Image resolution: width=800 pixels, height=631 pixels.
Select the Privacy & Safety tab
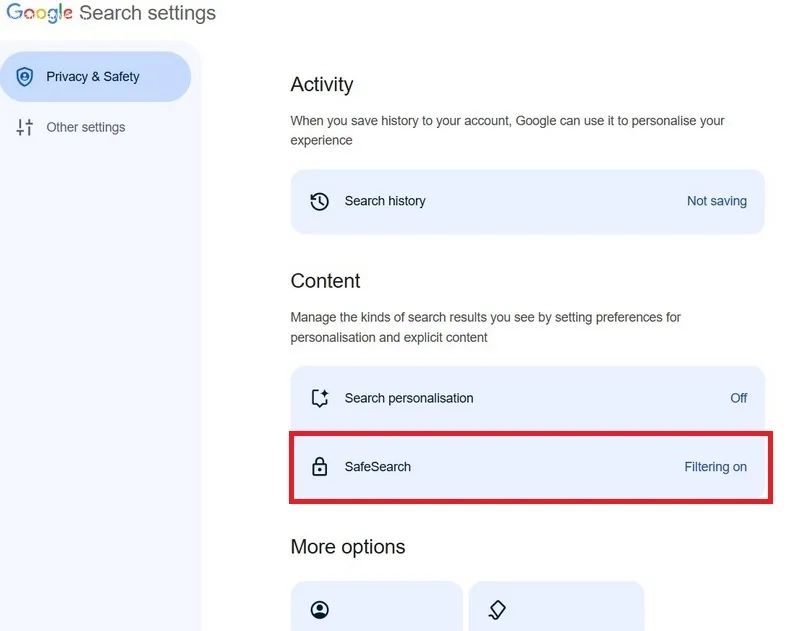(x=95, y=77)
